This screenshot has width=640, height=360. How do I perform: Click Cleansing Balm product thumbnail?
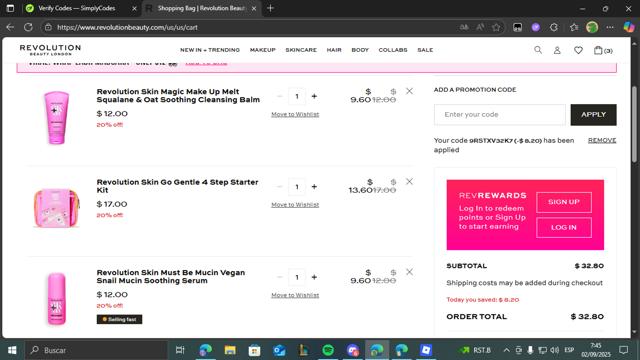[56, 118]
